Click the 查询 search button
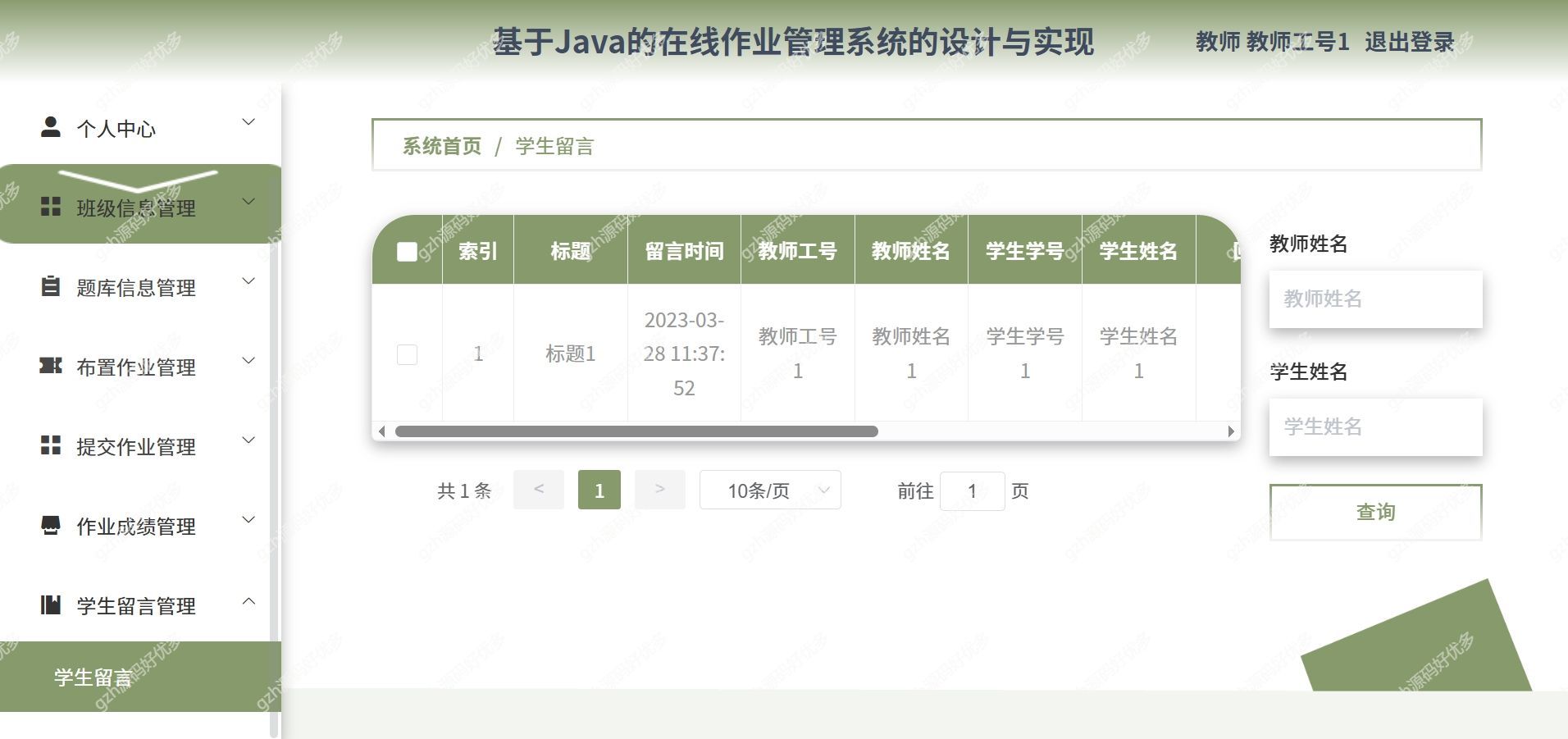The width and height of the screenshot is (1568, 739). (x=1375, y=512)
